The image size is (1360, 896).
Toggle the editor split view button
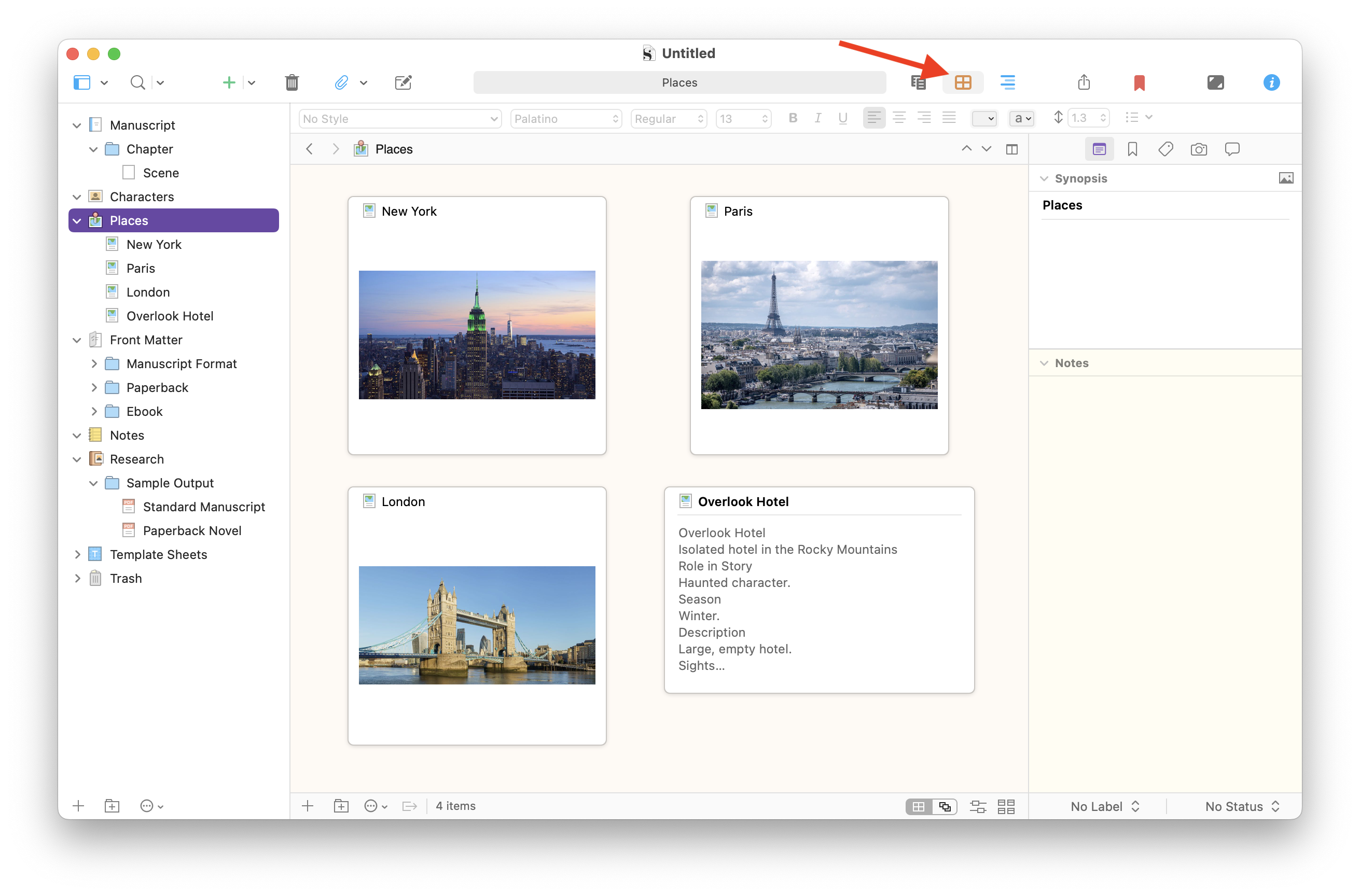1011,149
